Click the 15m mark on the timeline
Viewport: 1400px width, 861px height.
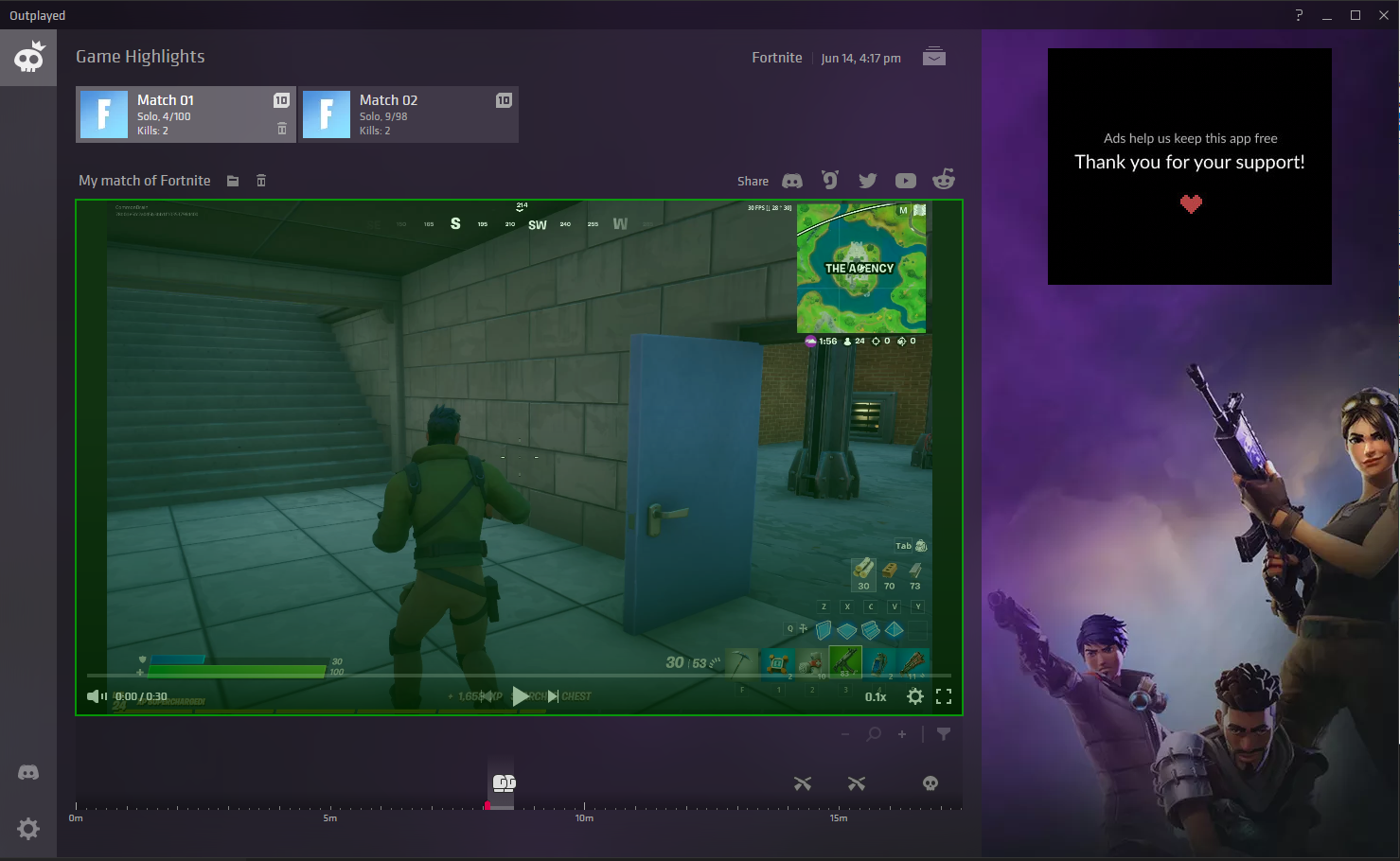(x=839, y=817)
